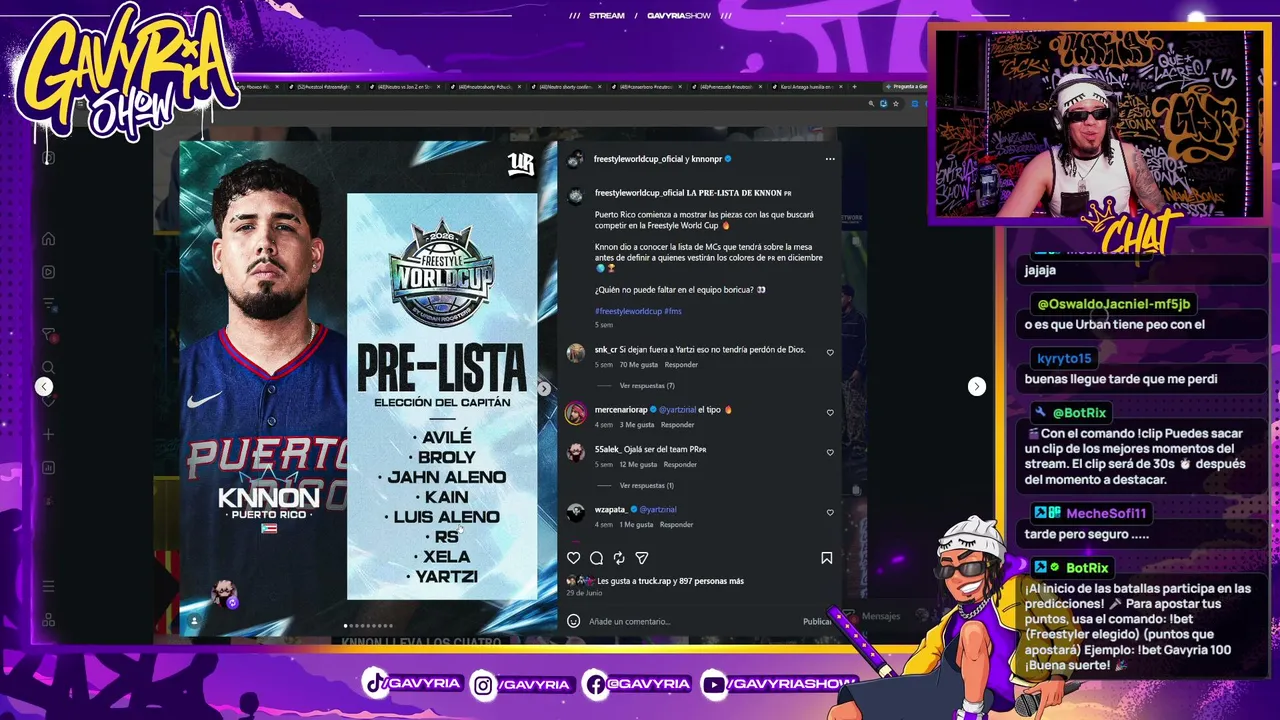Screen dimensions: 1280x720
Task: Open the comment bubble icon under the post
Action: (596, 558)
